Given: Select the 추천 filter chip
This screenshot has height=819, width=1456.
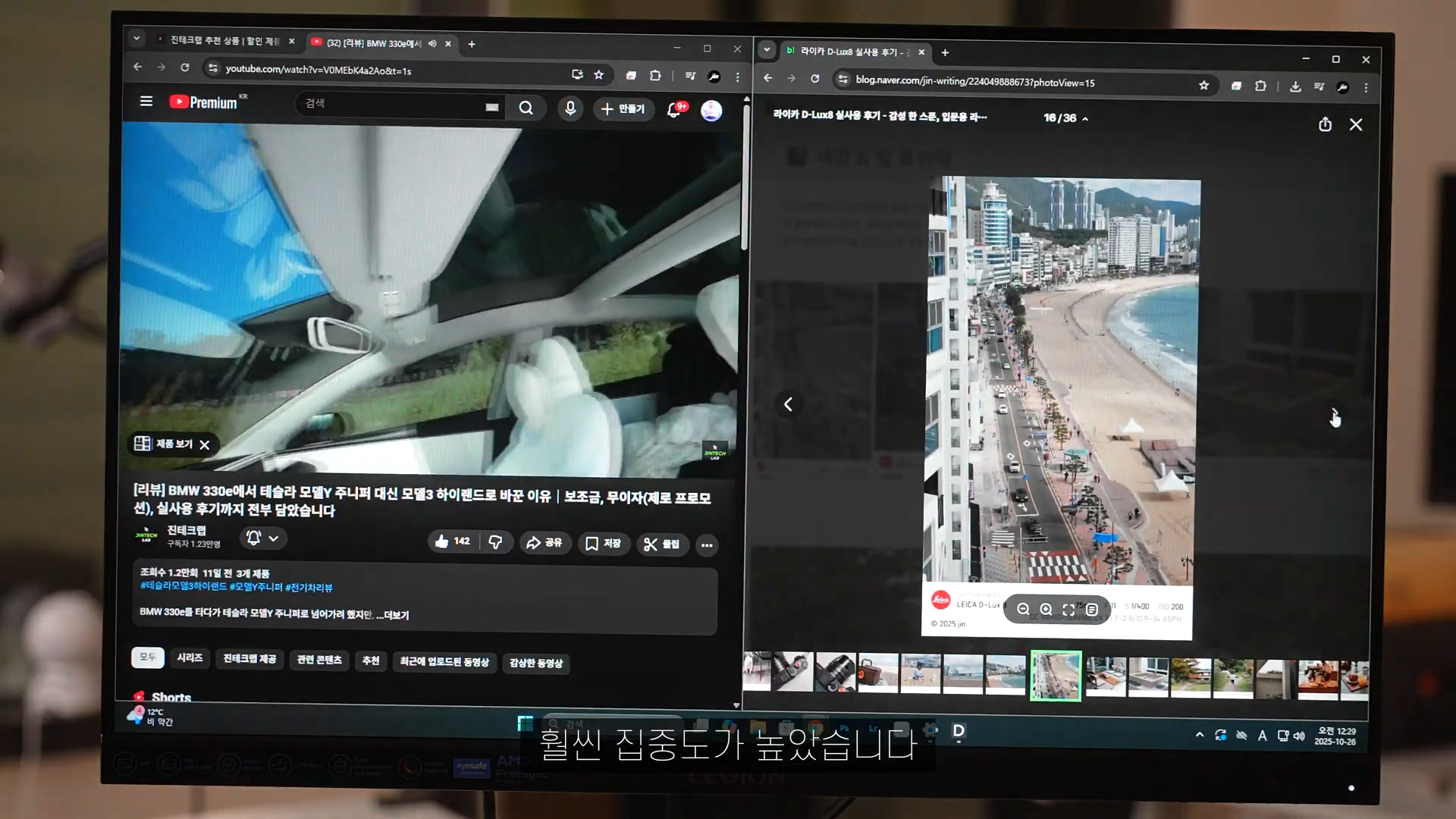Looking at the screenshot, I should pyautogui.click(x=371, y=661).
